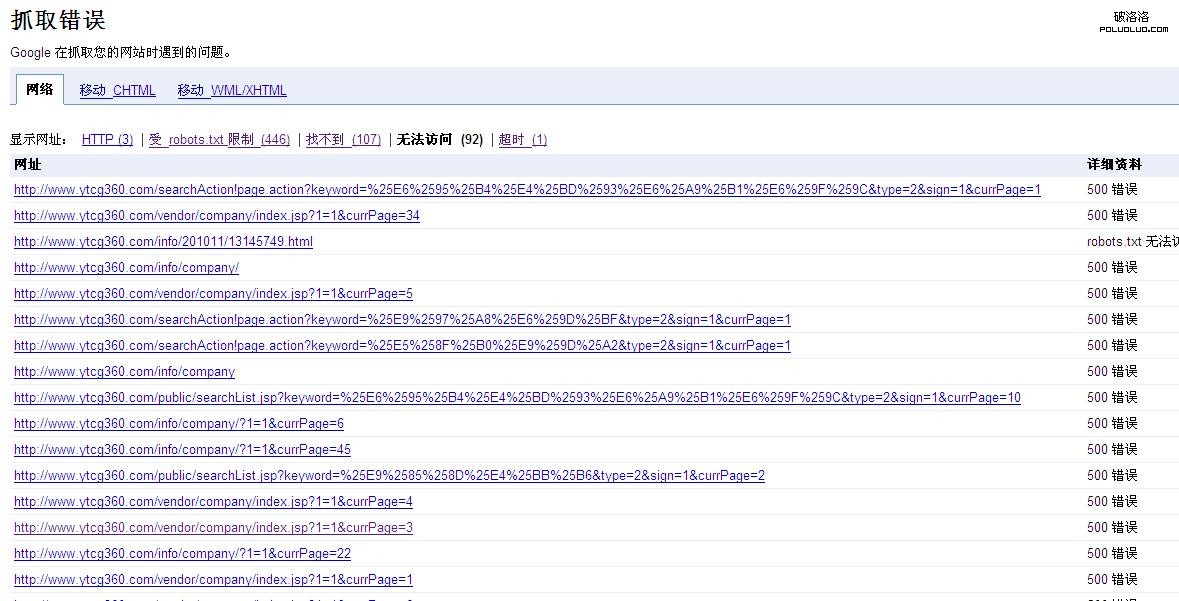Select the 无法访问 (92) filter
This screenshot has width=1179, height=601.
pyautogui.click(x=439, y=139)
